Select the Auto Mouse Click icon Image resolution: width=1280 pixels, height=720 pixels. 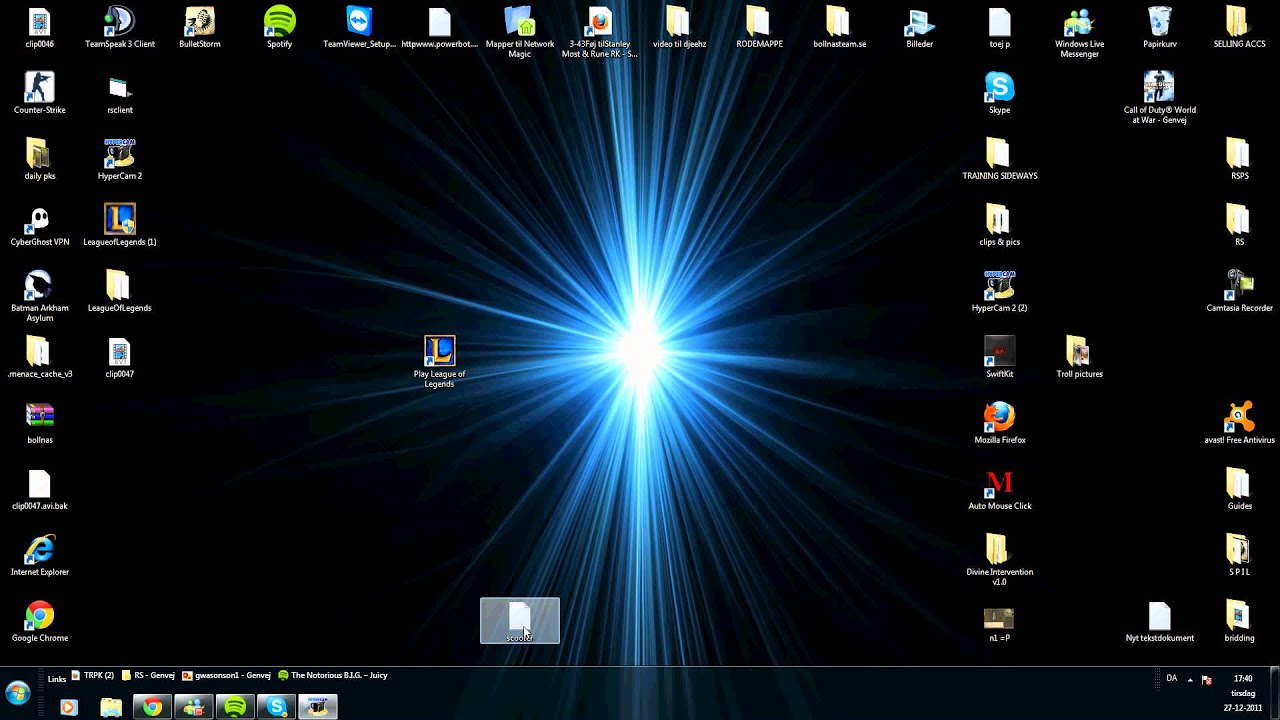1000,490
